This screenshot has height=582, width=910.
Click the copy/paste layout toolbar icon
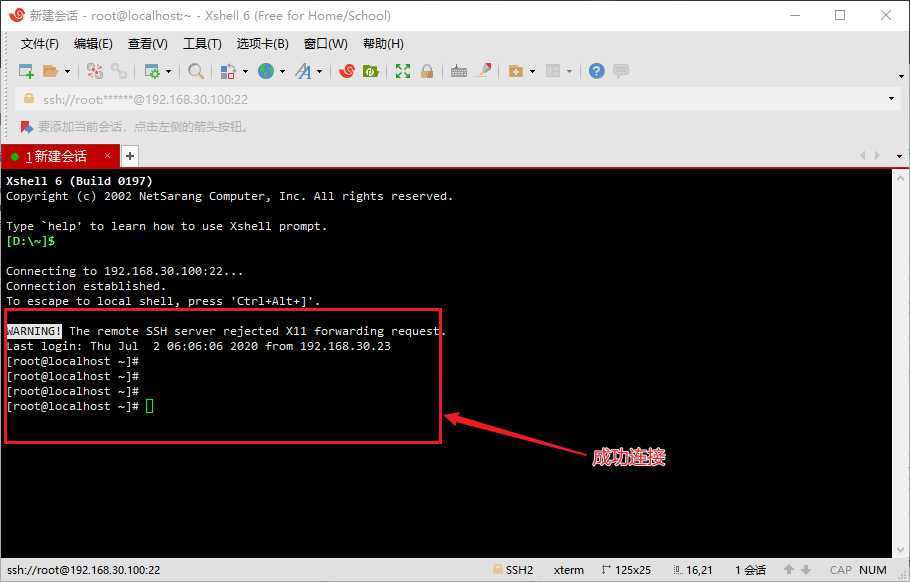[x=228, y=71]
